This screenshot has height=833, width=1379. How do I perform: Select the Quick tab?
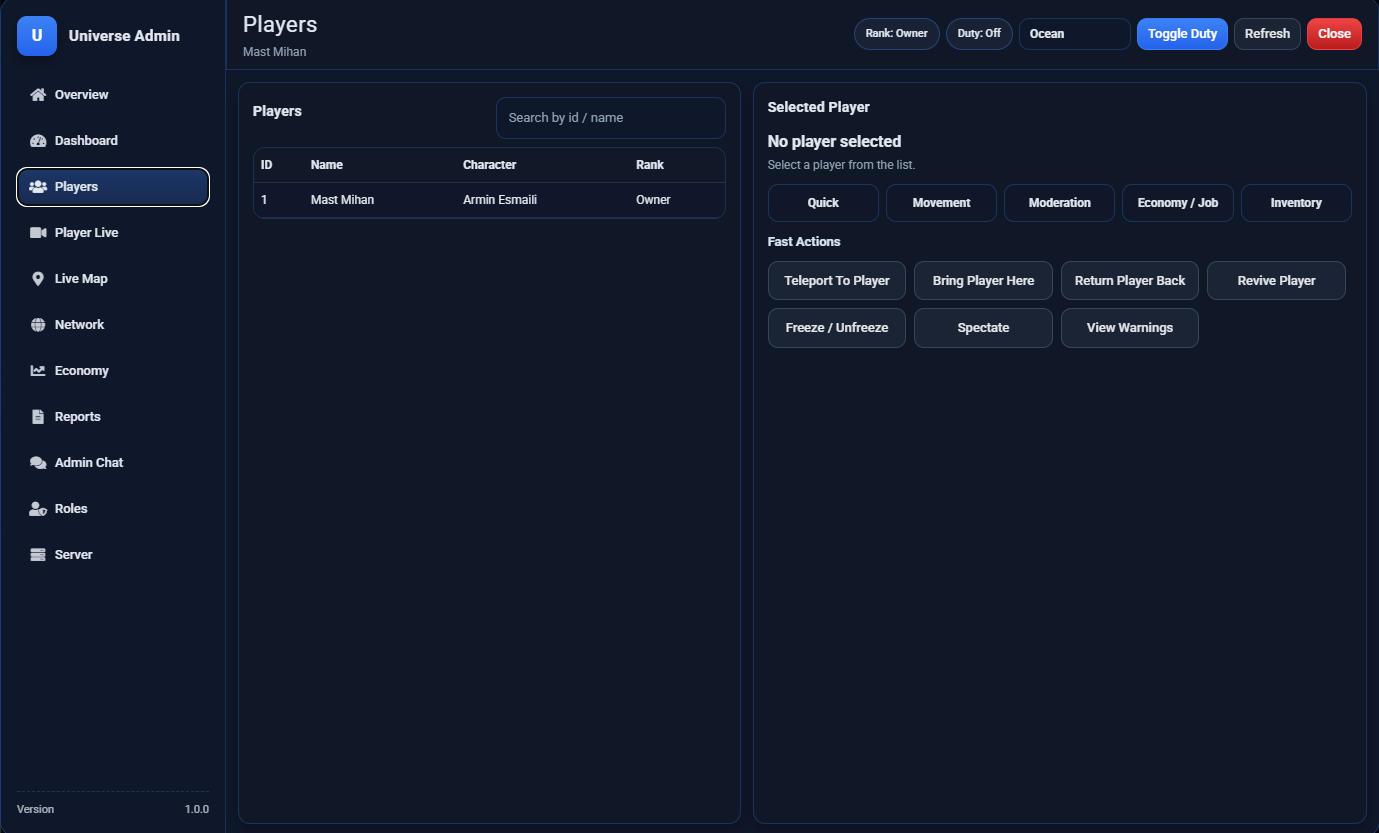(823, 203)
